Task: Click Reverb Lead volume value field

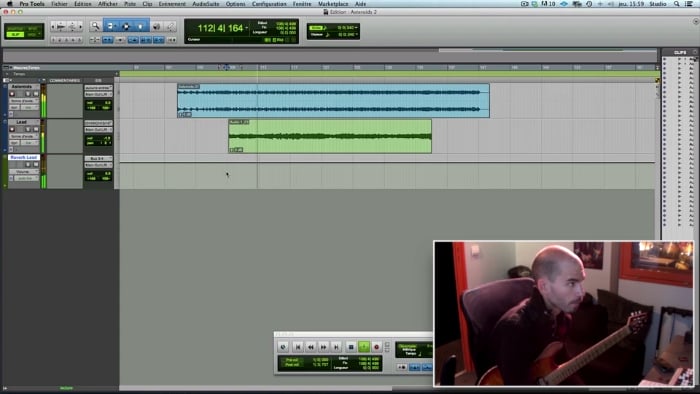Action: pos(99,174)
